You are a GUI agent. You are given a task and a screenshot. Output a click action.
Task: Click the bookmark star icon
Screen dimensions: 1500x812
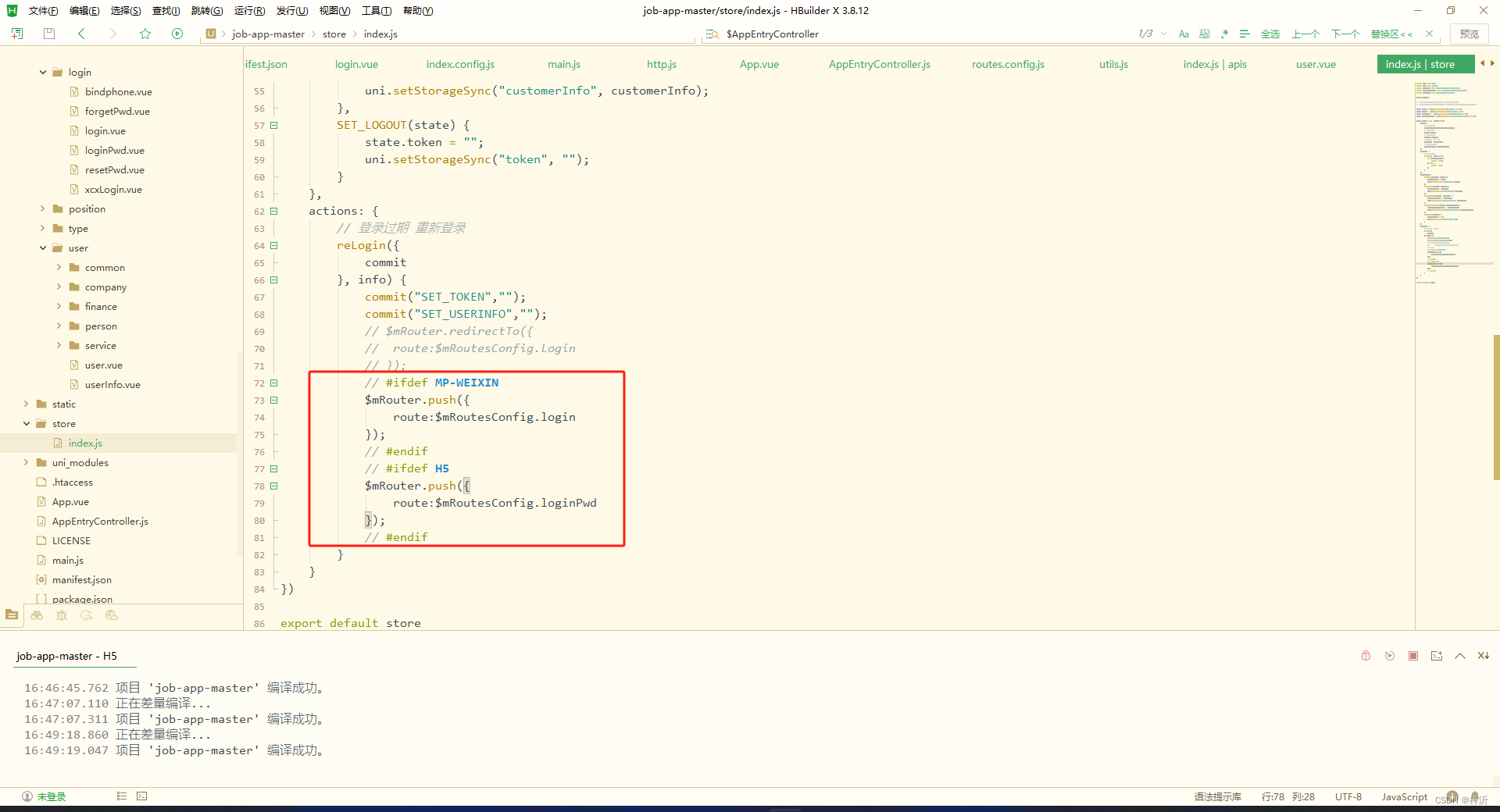[x=145, y=34]
